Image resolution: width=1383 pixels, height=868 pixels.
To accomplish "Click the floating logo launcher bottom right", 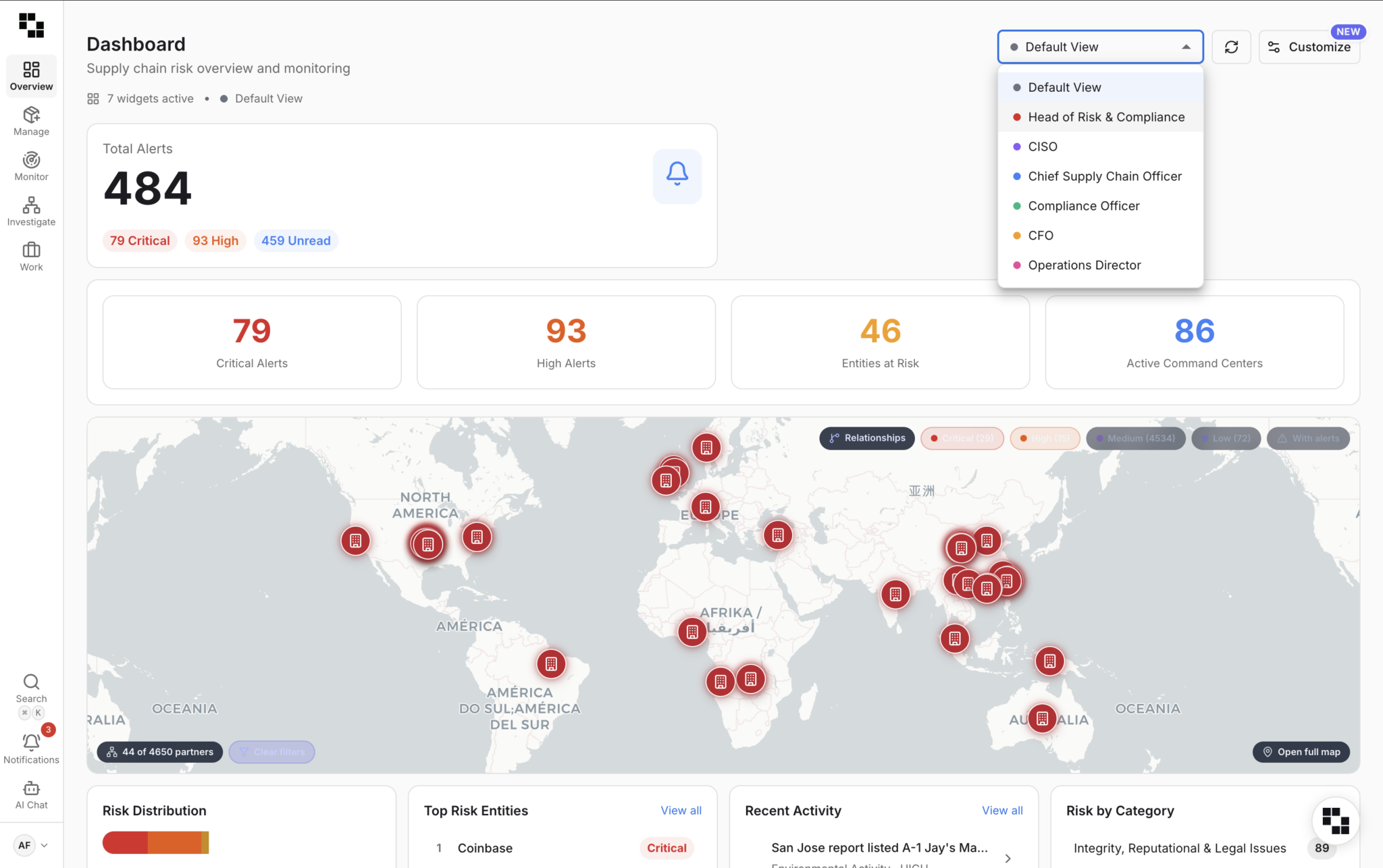I will (1335, 820).
